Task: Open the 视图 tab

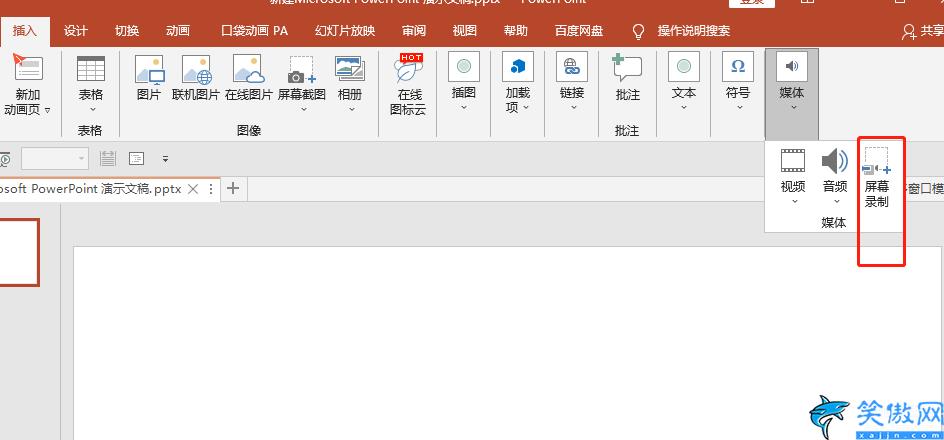Action: click(465, 31)
